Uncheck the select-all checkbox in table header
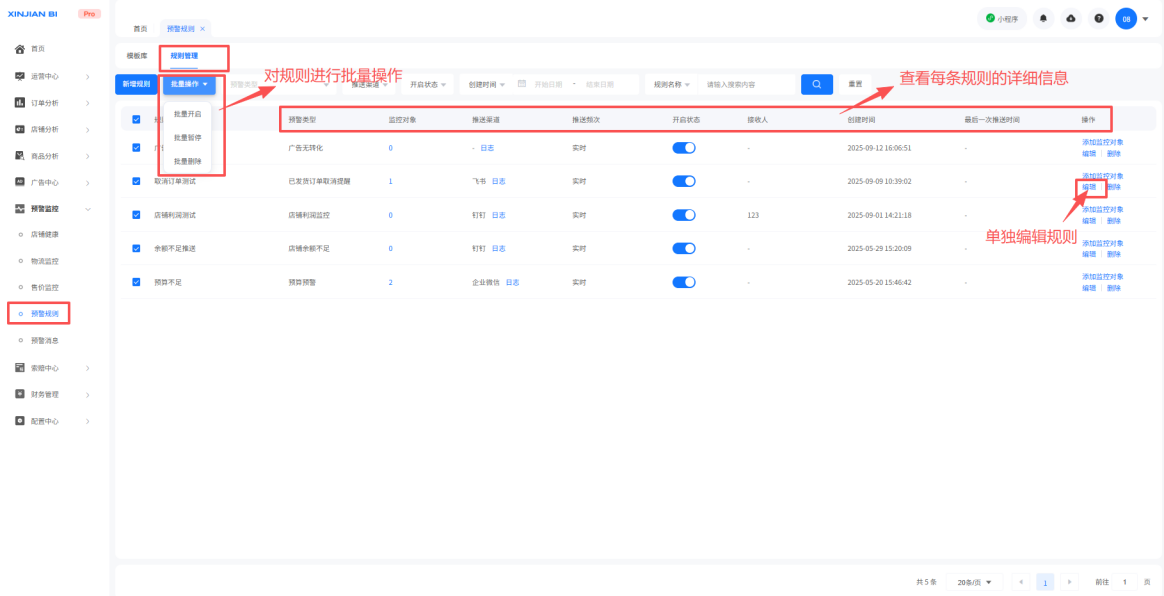The height and width of the screenshot is (596, 1164). point(137,119)
